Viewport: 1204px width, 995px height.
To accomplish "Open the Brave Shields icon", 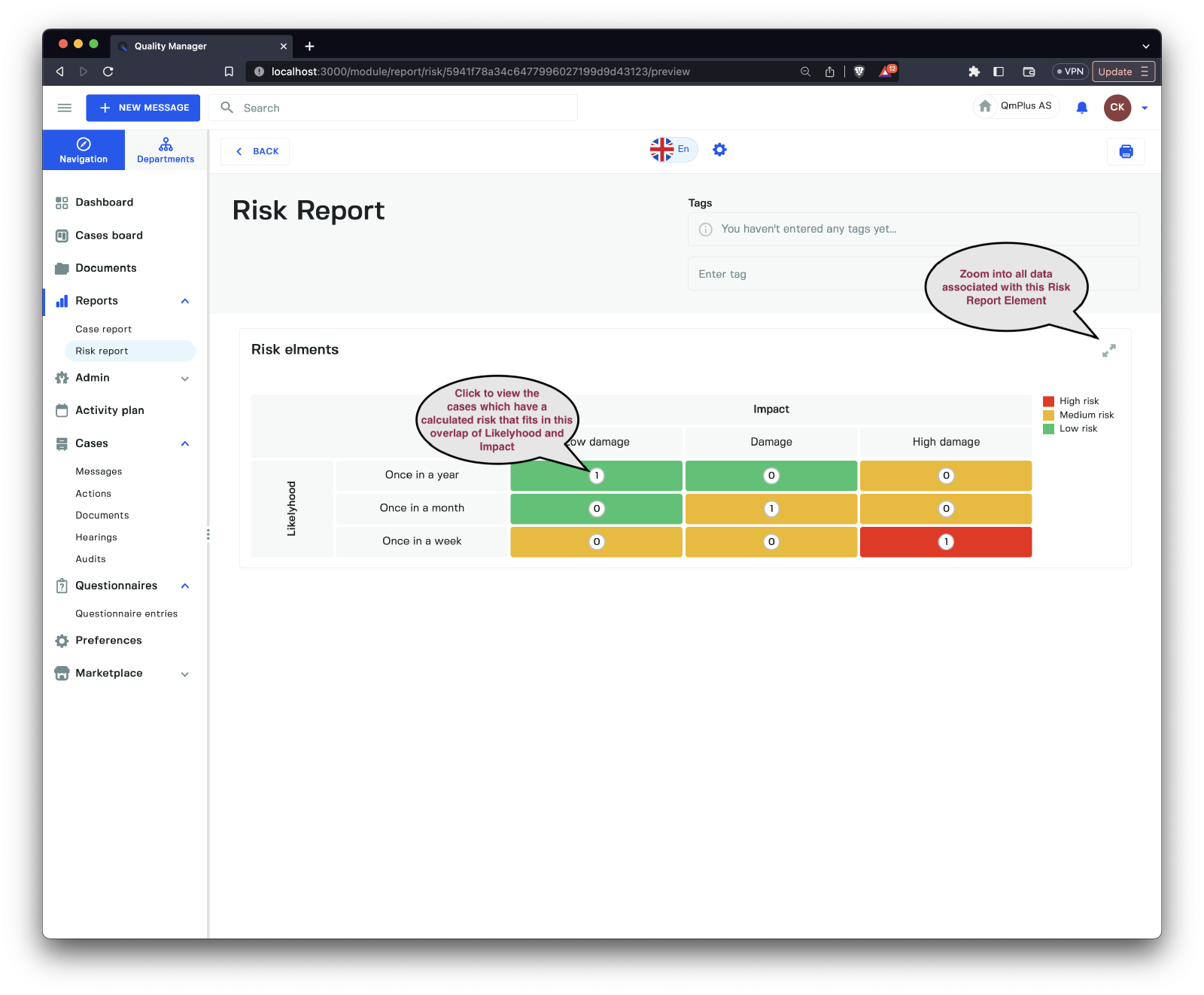I will coord(859,72).
